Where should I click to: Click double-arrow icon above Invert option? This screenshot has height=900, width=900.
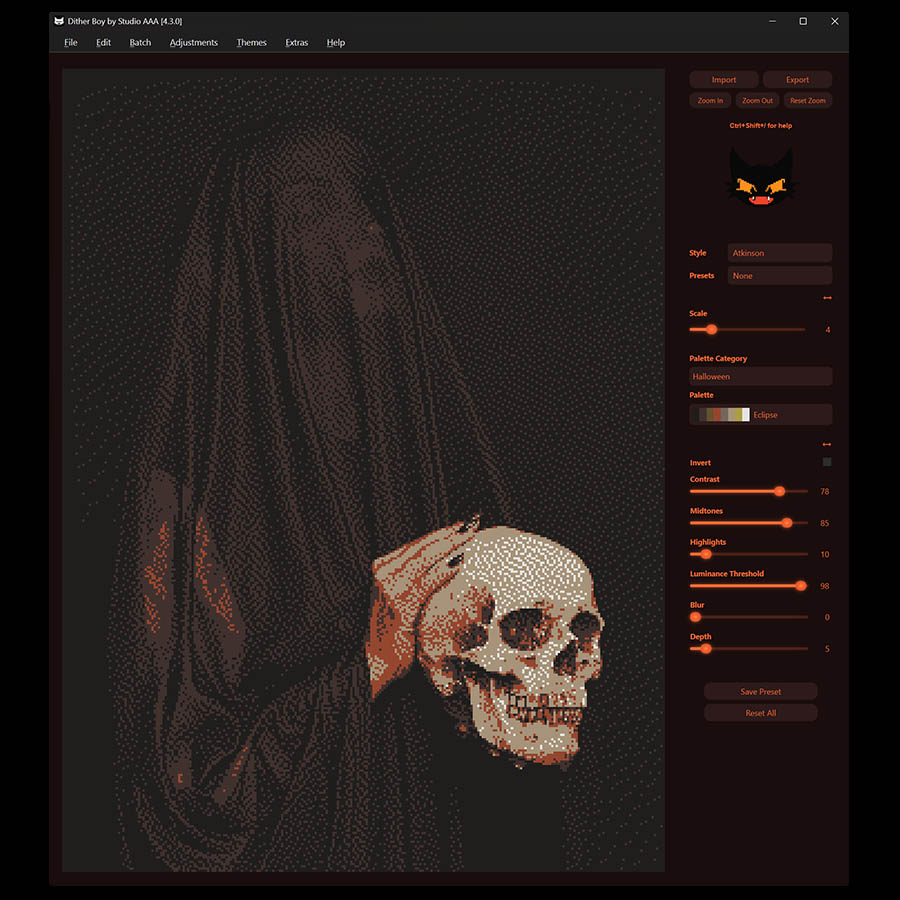(827, 444)
